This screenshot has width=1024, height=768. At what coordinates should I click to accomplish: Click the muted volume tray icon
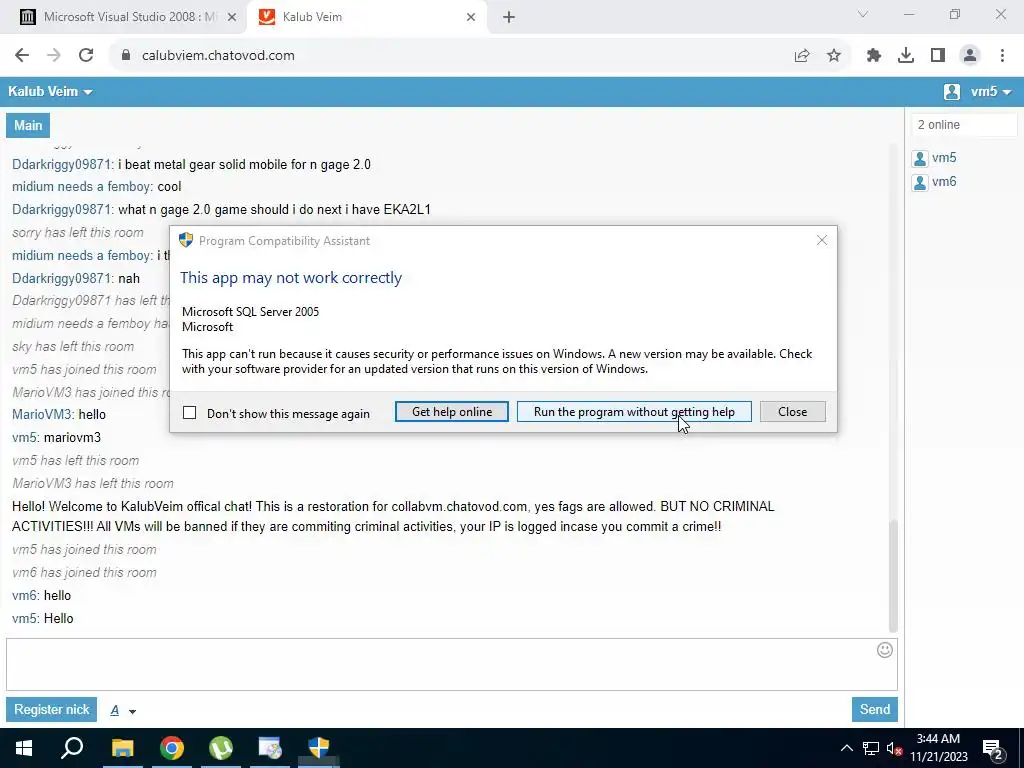click(x=894, y=748)
